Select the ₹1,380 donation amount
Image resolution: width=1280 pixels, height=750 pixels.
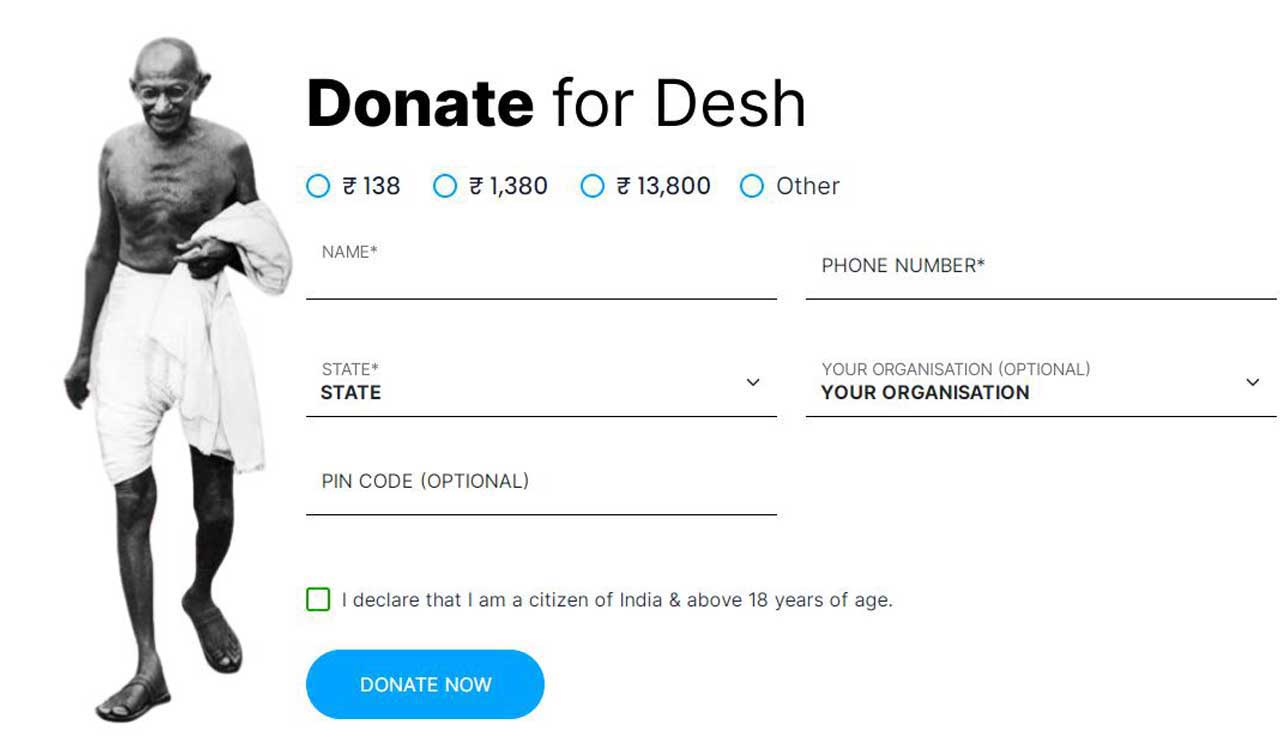pos(445,186)
